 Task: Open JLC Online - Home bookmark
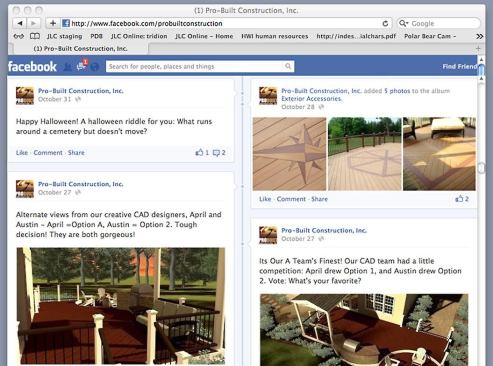(204, 36)
